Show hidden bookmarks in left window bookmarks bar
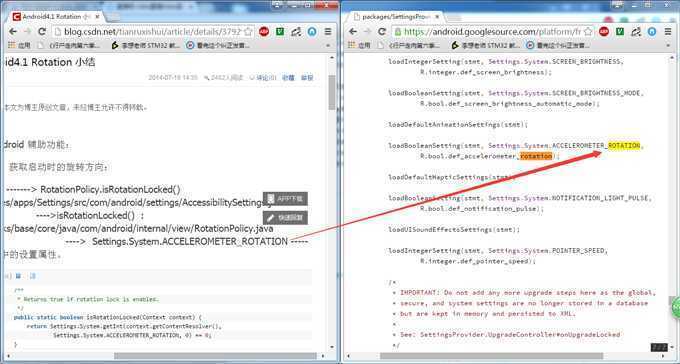This screenshot has width=680, height=364. tap(328, 45)
